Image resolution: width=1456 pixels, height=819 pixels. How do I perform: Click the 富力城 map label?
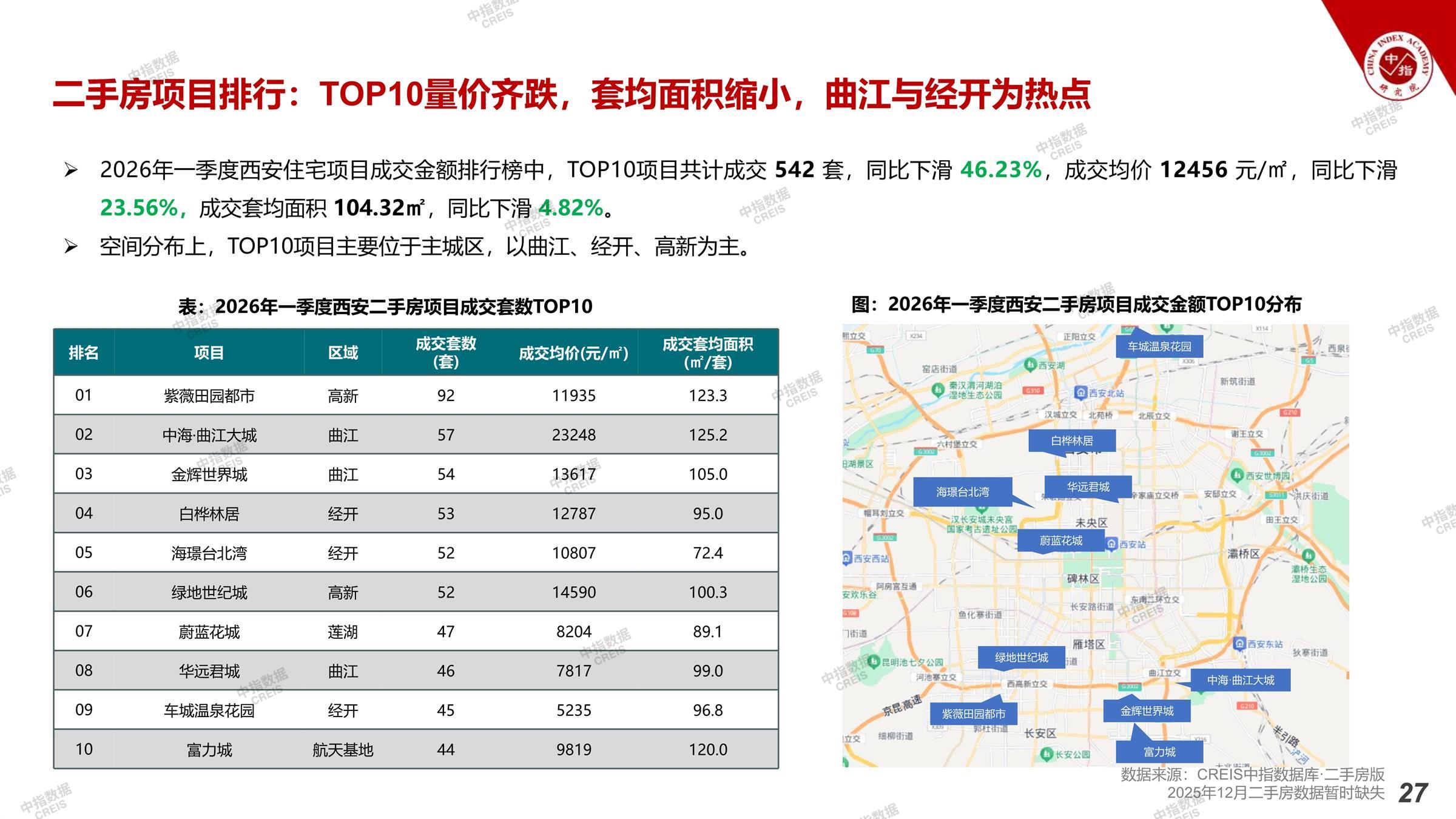[x=1159, y=752]
